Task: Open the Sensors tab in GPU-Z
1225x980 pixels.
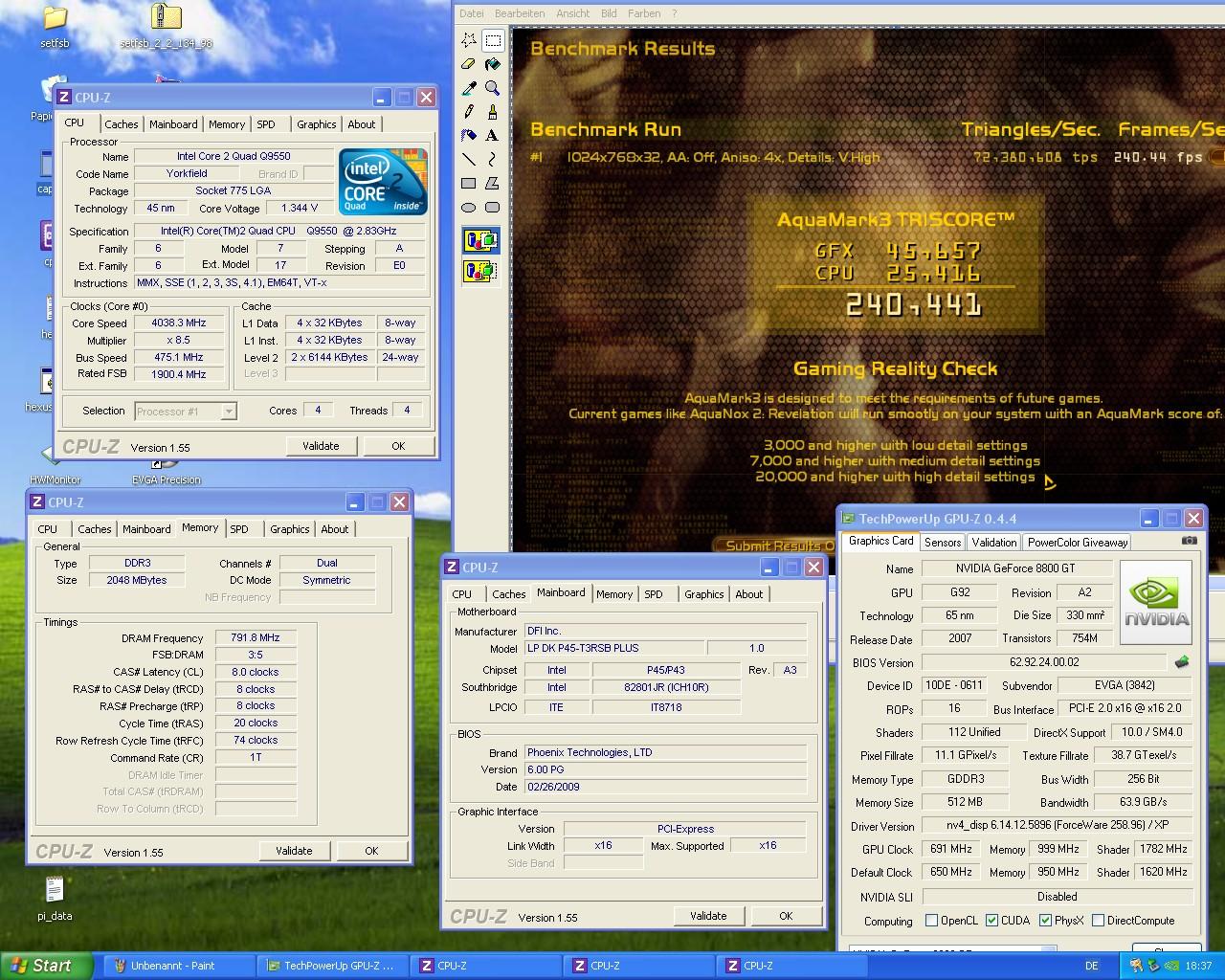Action: [x=943, y=543]
